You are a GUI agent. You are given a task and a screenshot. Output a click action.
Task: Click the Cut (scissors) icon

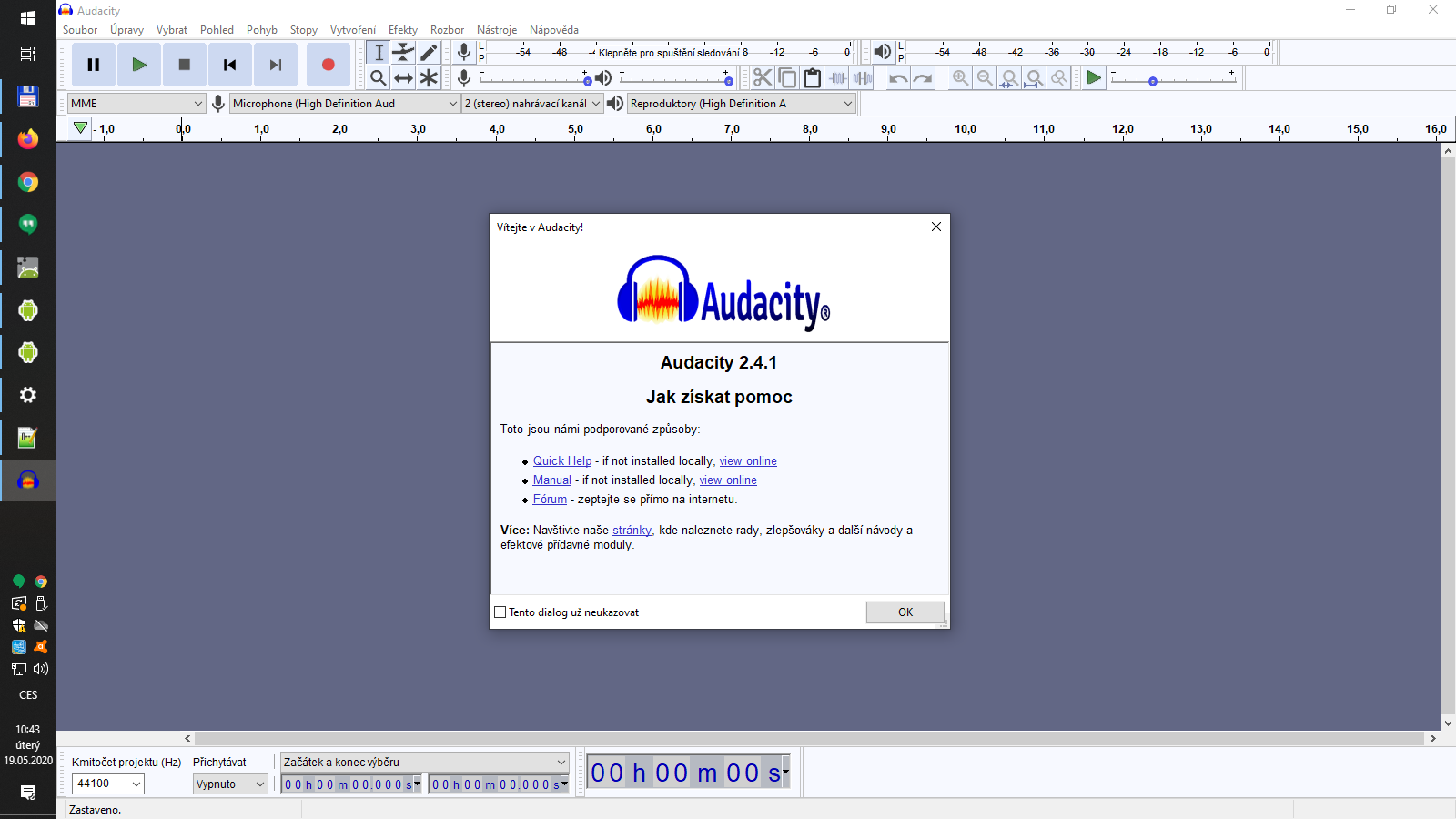coord(763,78)
